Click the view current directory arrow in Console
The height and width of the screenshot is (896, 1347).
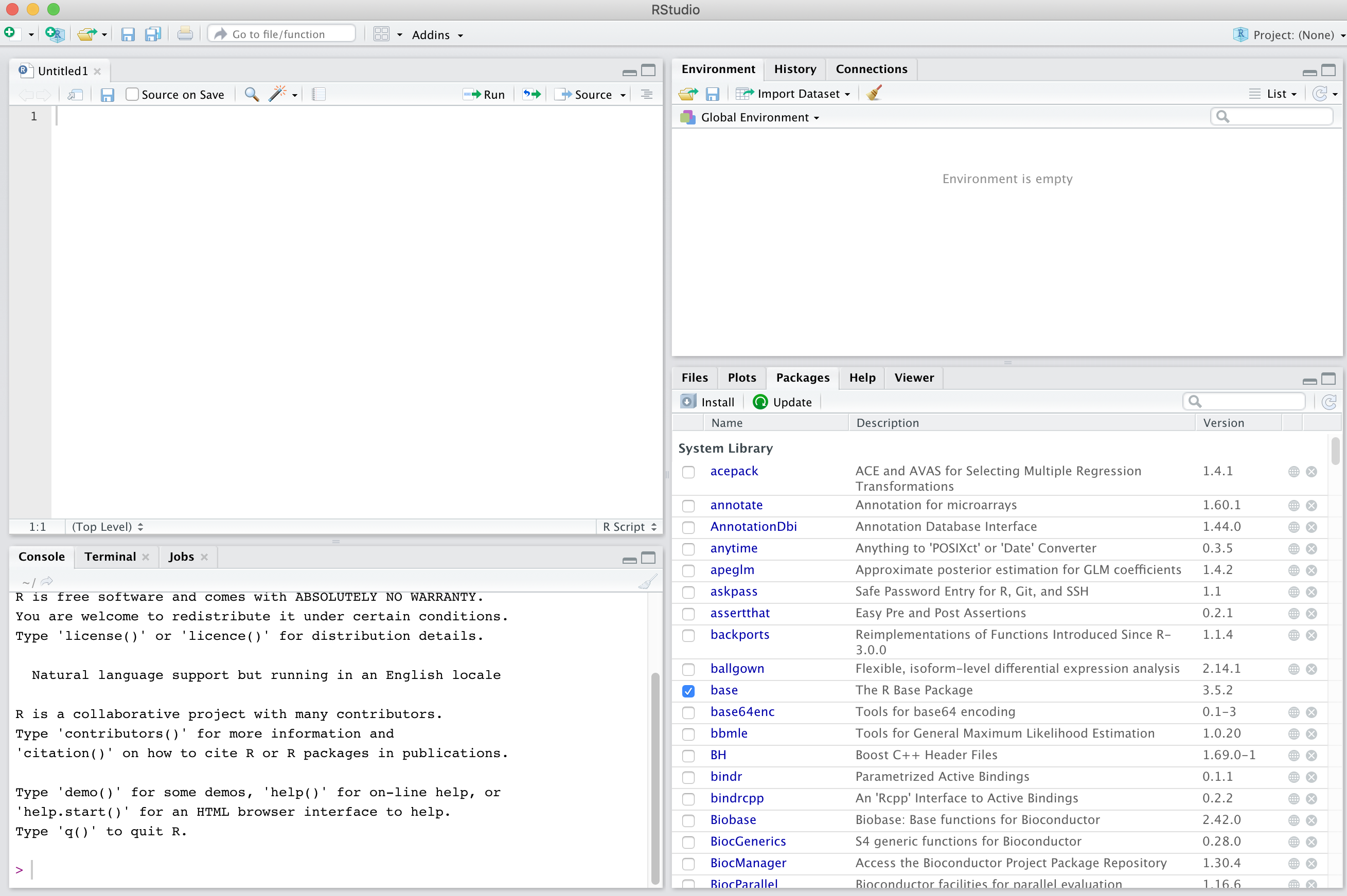pyautogui.click(x=47, y=582)
